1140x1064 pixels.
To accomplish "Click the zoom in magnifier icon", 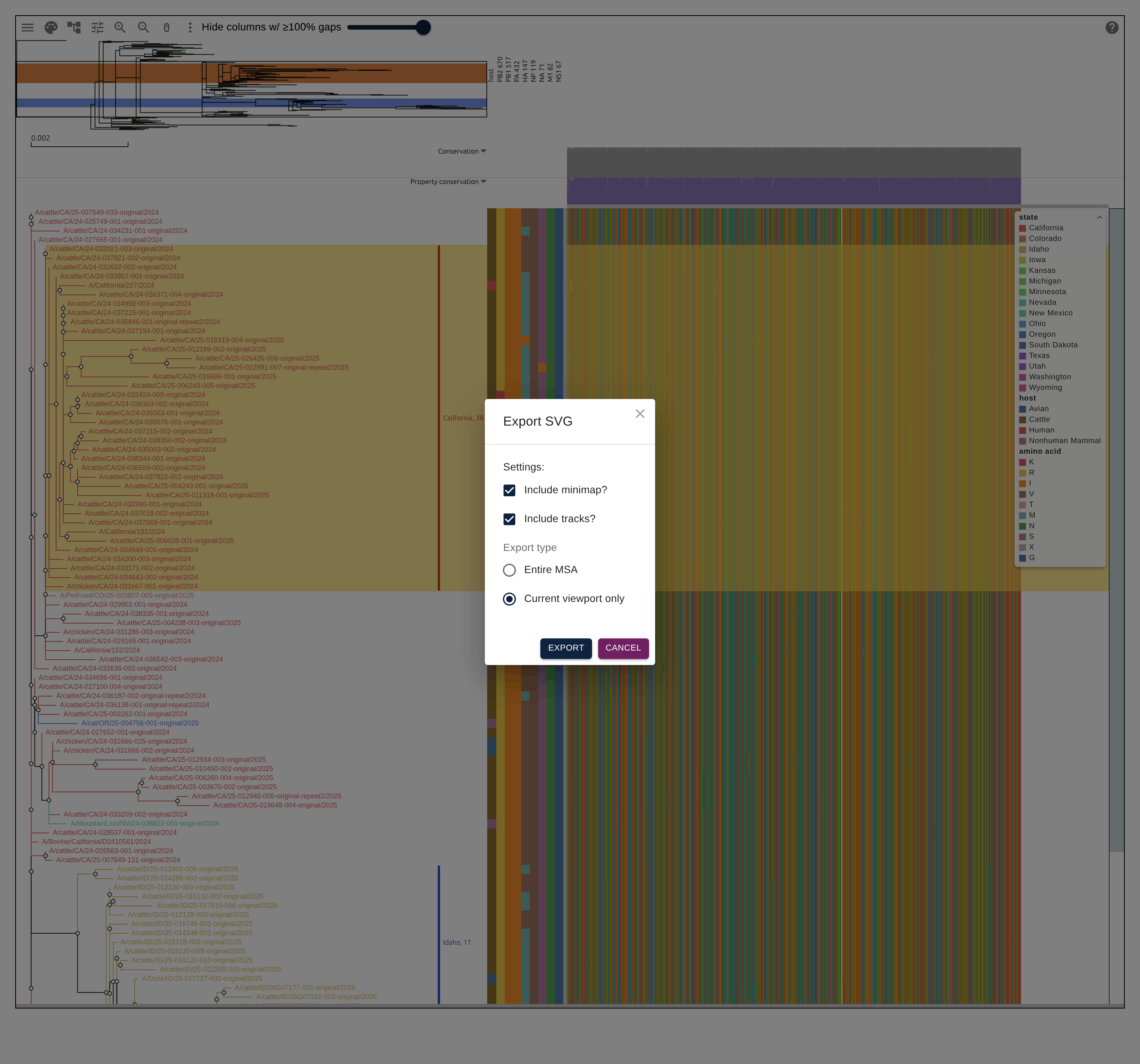I will click(x=120, y=27).
